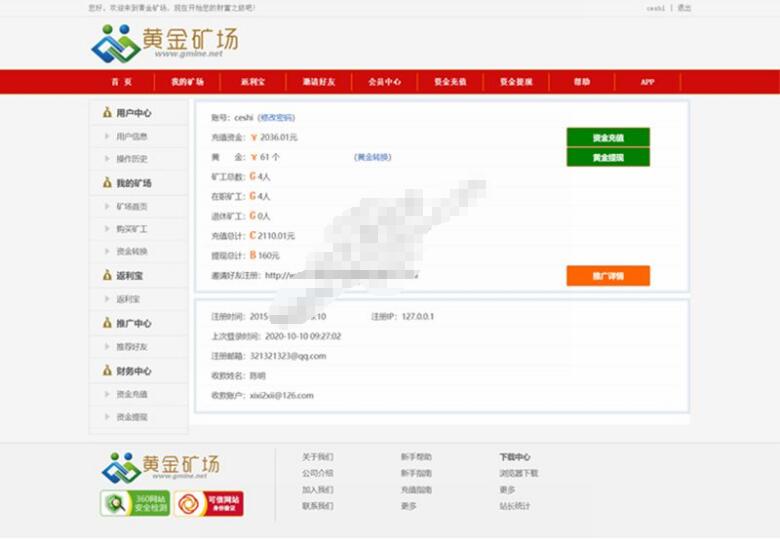
Task: Select 操作历史 in the left sidebar
Action: [x=132, y=159]
